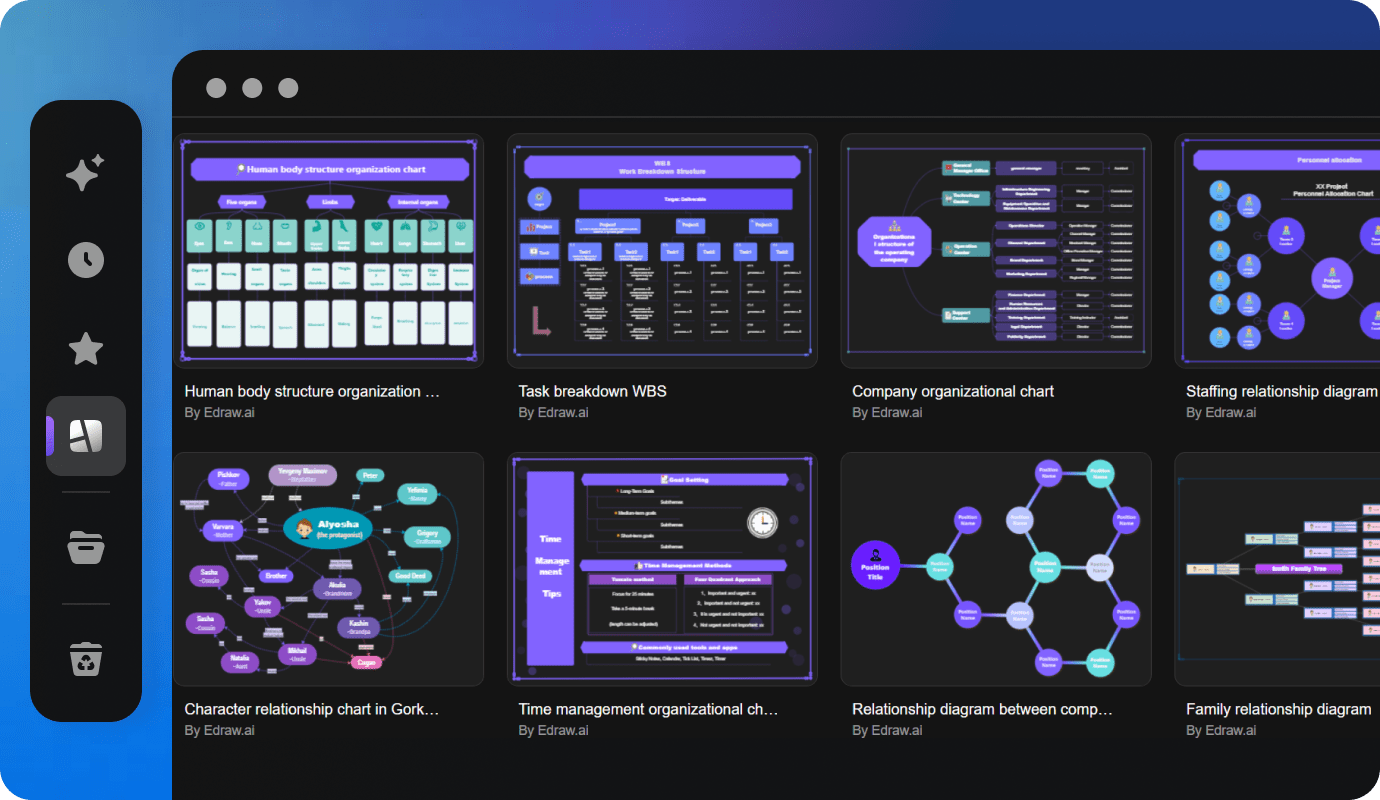Click the 'Human body structure organization …' title

[312, 392]
